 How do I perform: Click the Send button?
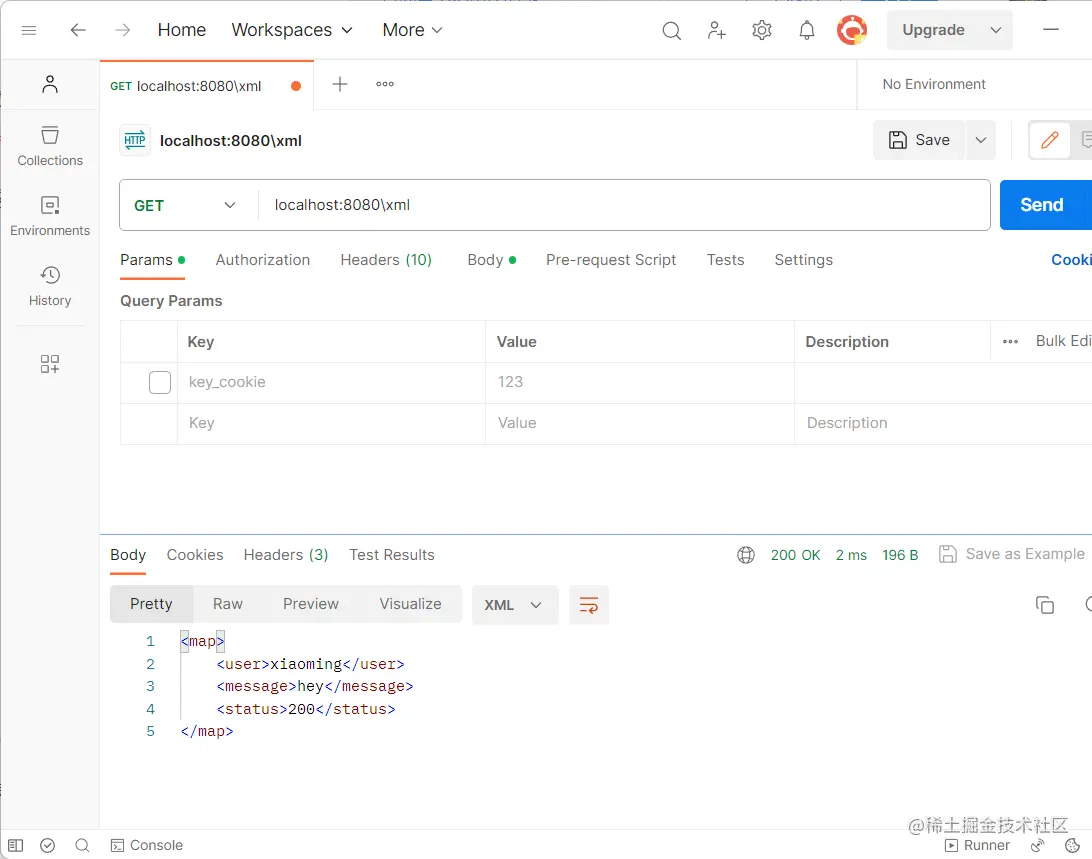[x=1045, y=205]
